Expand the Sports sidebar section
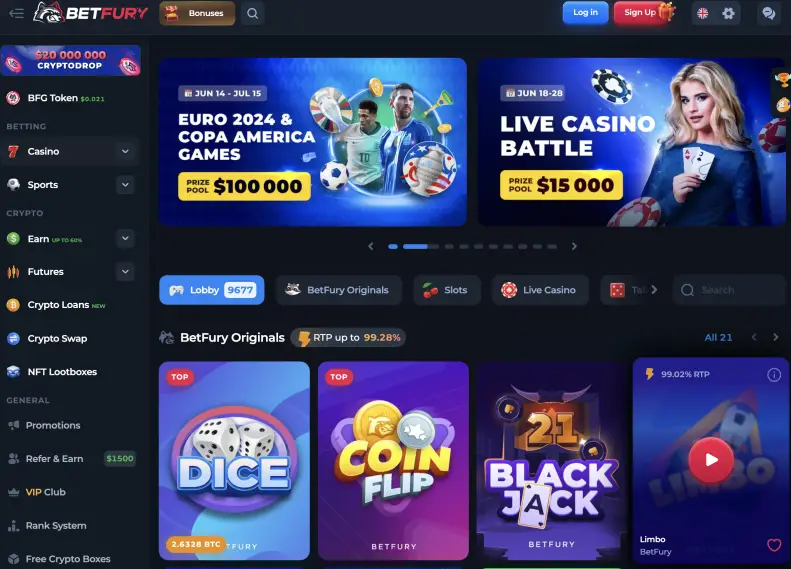The image size is (791, 569). tap(125, 185)
